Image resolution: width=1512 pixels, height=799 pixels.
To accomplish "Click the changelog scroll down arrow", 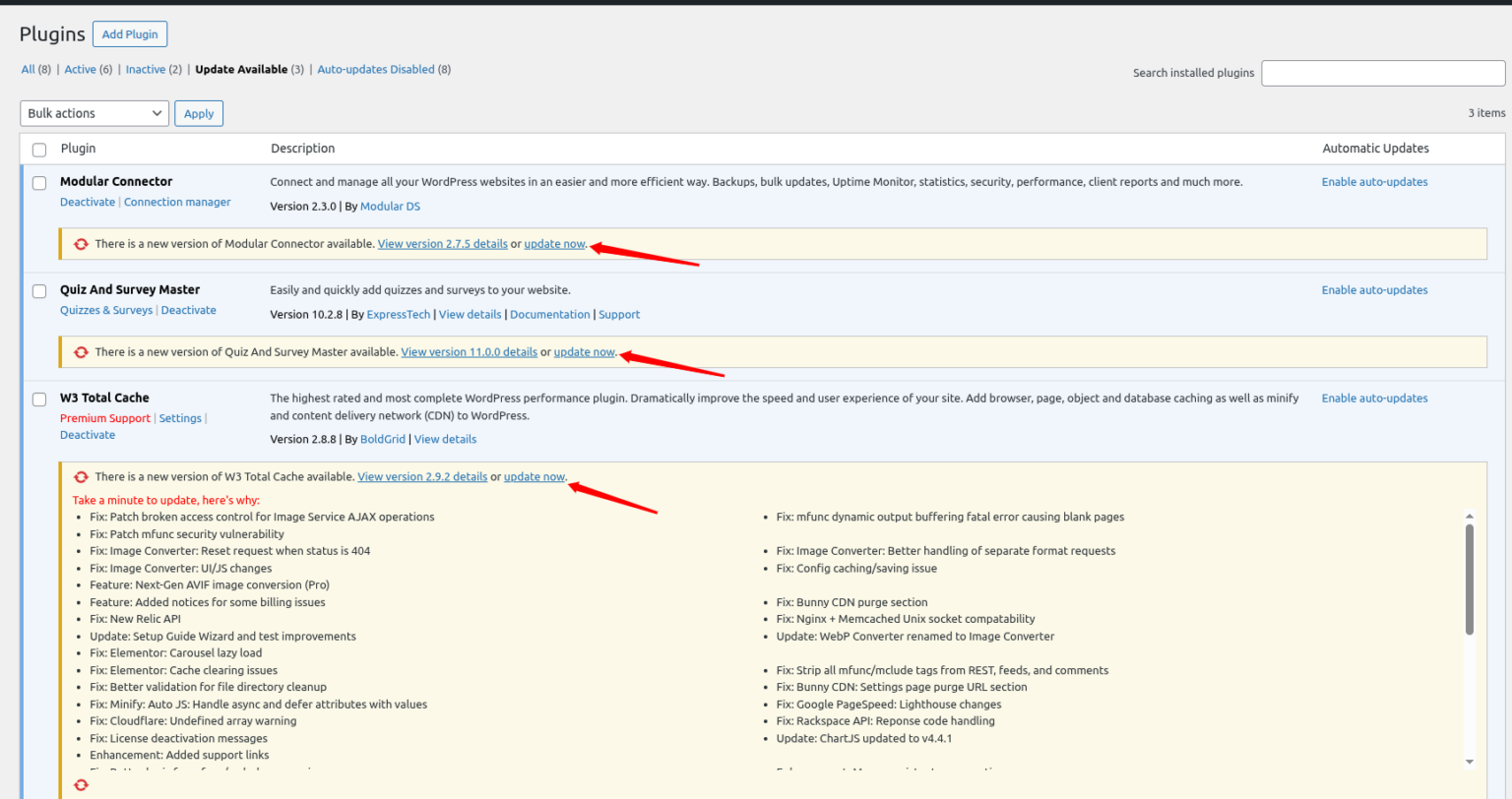I will coord(1470,762).
